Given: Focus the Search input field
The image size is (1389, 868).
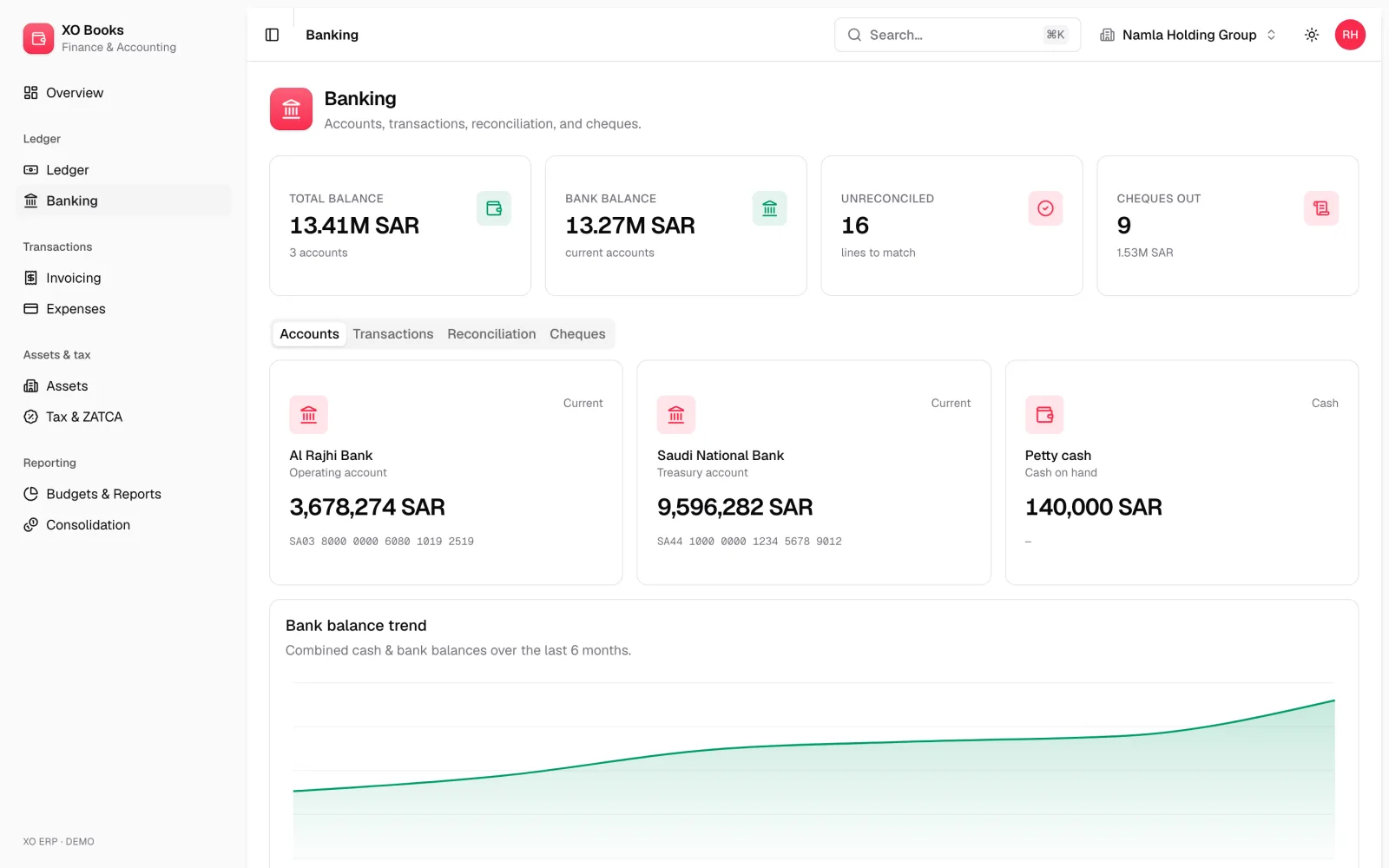Looking at the screenshot, I should click(958, 35).
